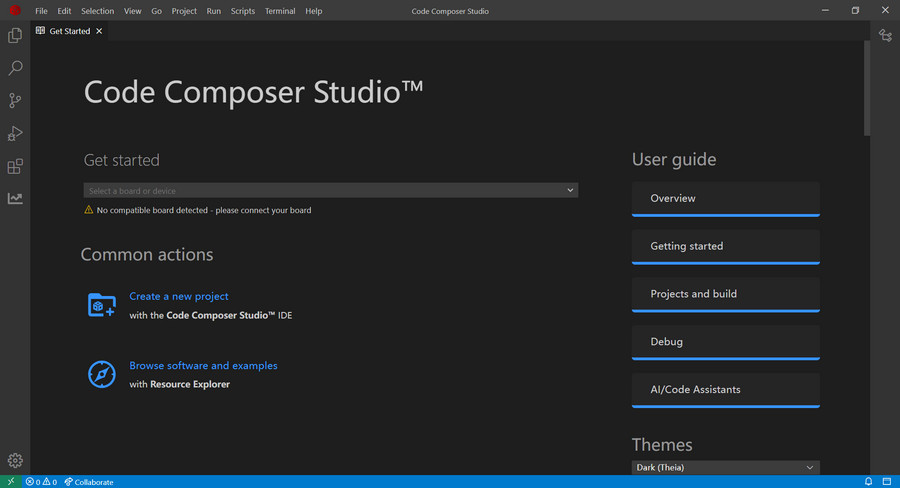
Task: Open the Search panel icon
Action: pos(15,68)
